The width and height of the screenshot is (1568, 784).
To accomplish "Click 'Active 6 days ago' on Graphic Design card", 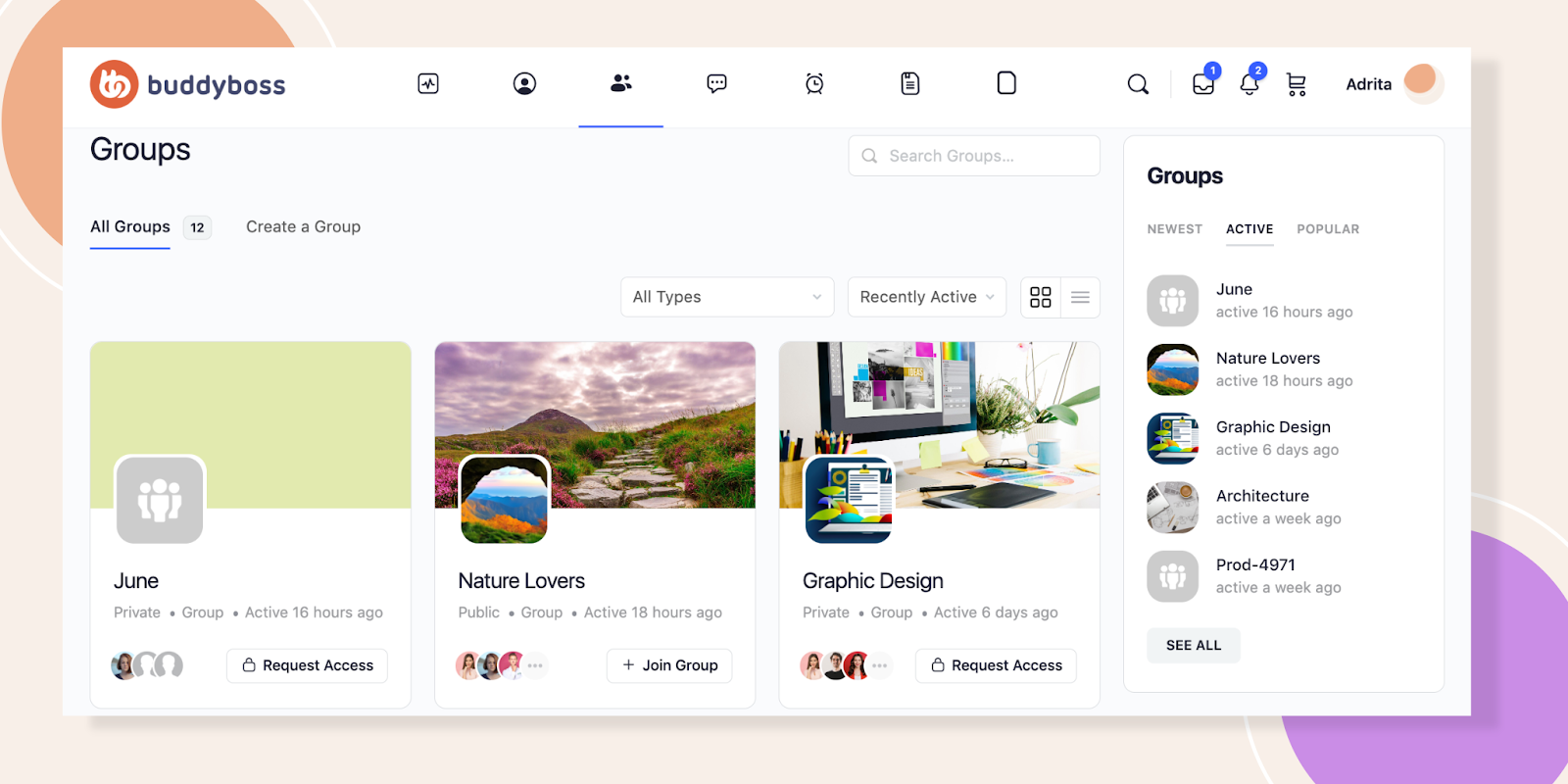I will click(x=996, y=612).
